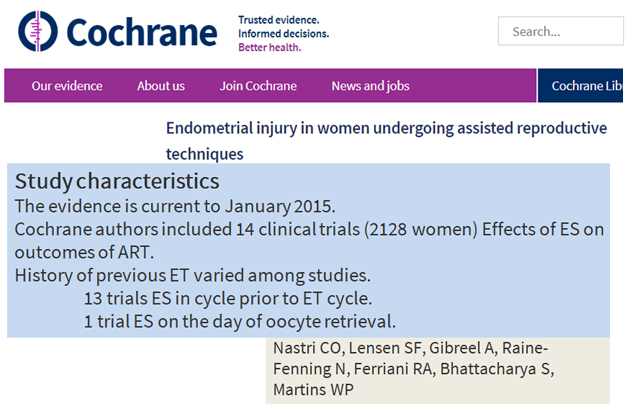627x411 pixels.
Task: Click the Better health tagline line
Action: tap(270, 48)
